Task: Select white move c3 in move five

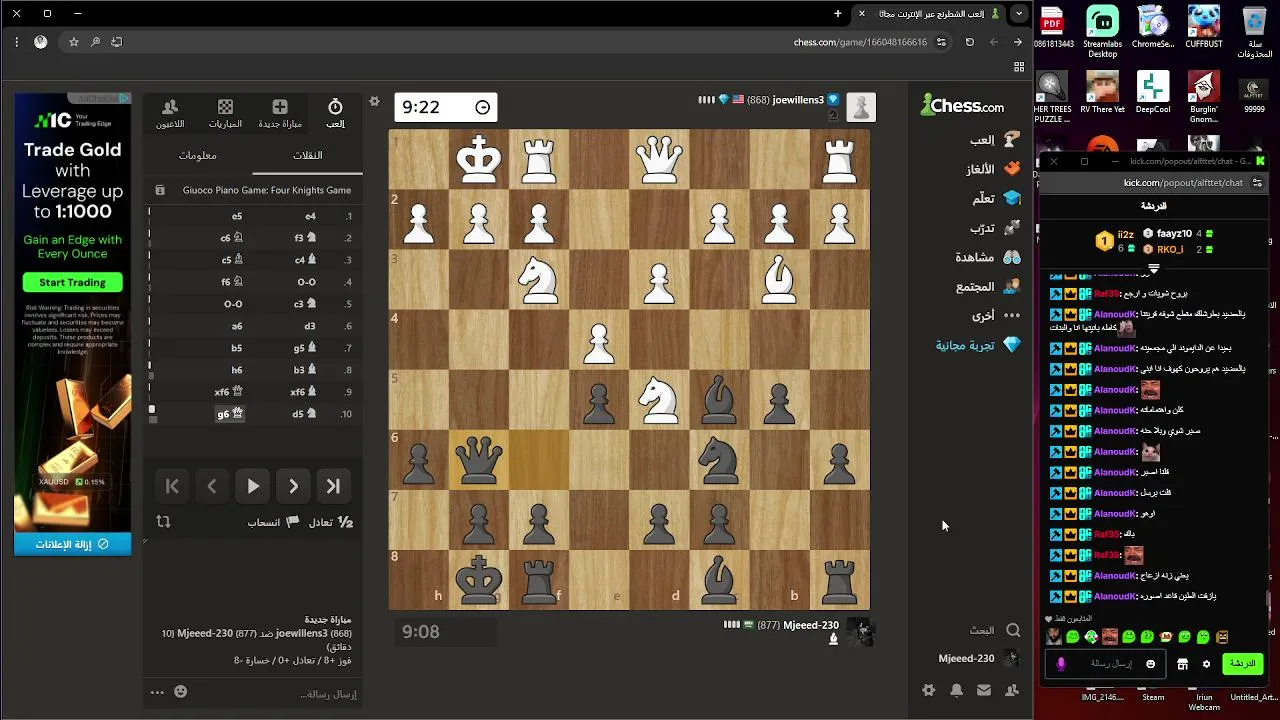Action: pyautogui.click(x=304, y=304)
